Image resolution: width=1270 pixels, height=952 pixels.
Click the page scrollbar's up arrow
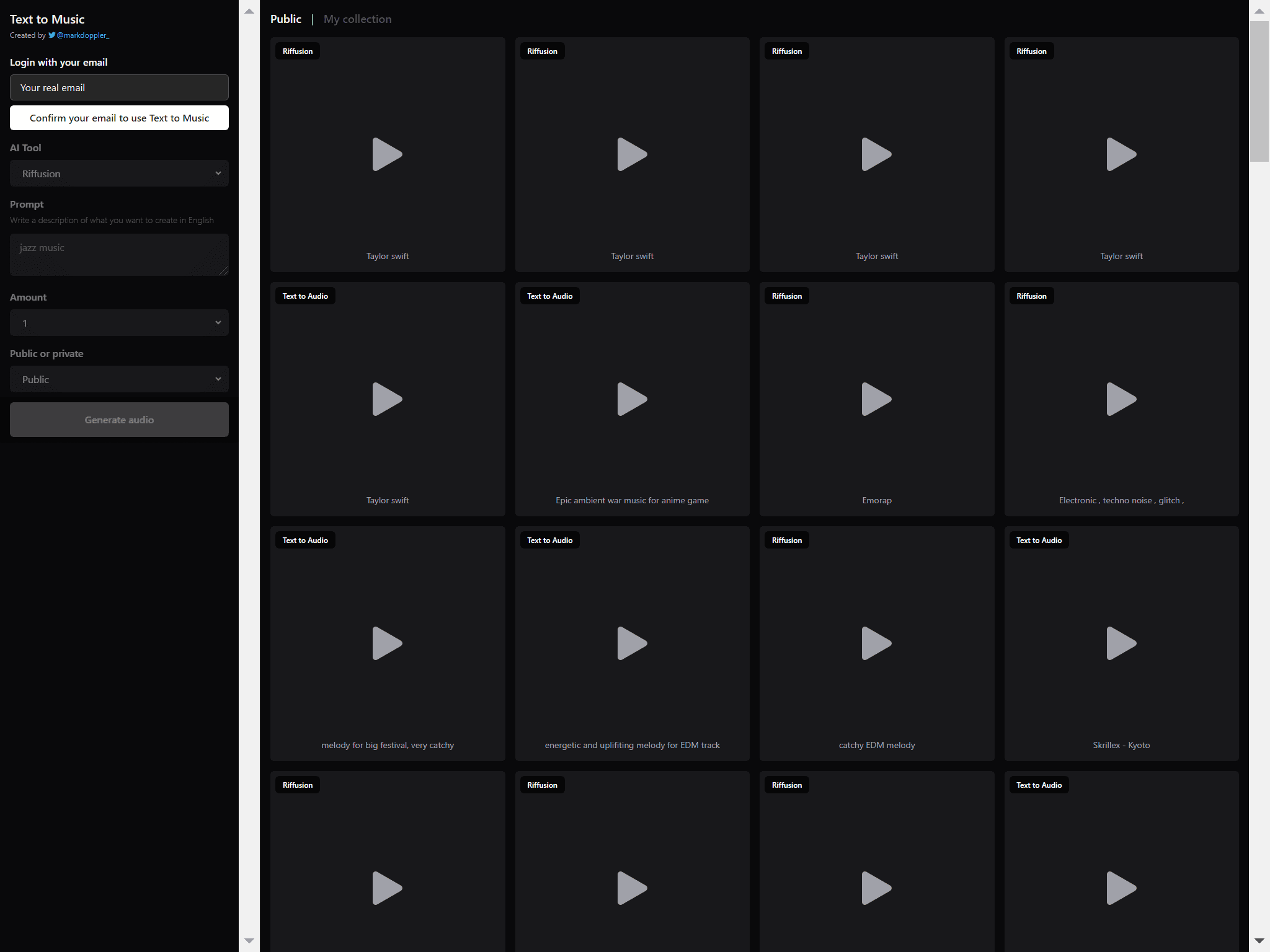coord(1259,11)
